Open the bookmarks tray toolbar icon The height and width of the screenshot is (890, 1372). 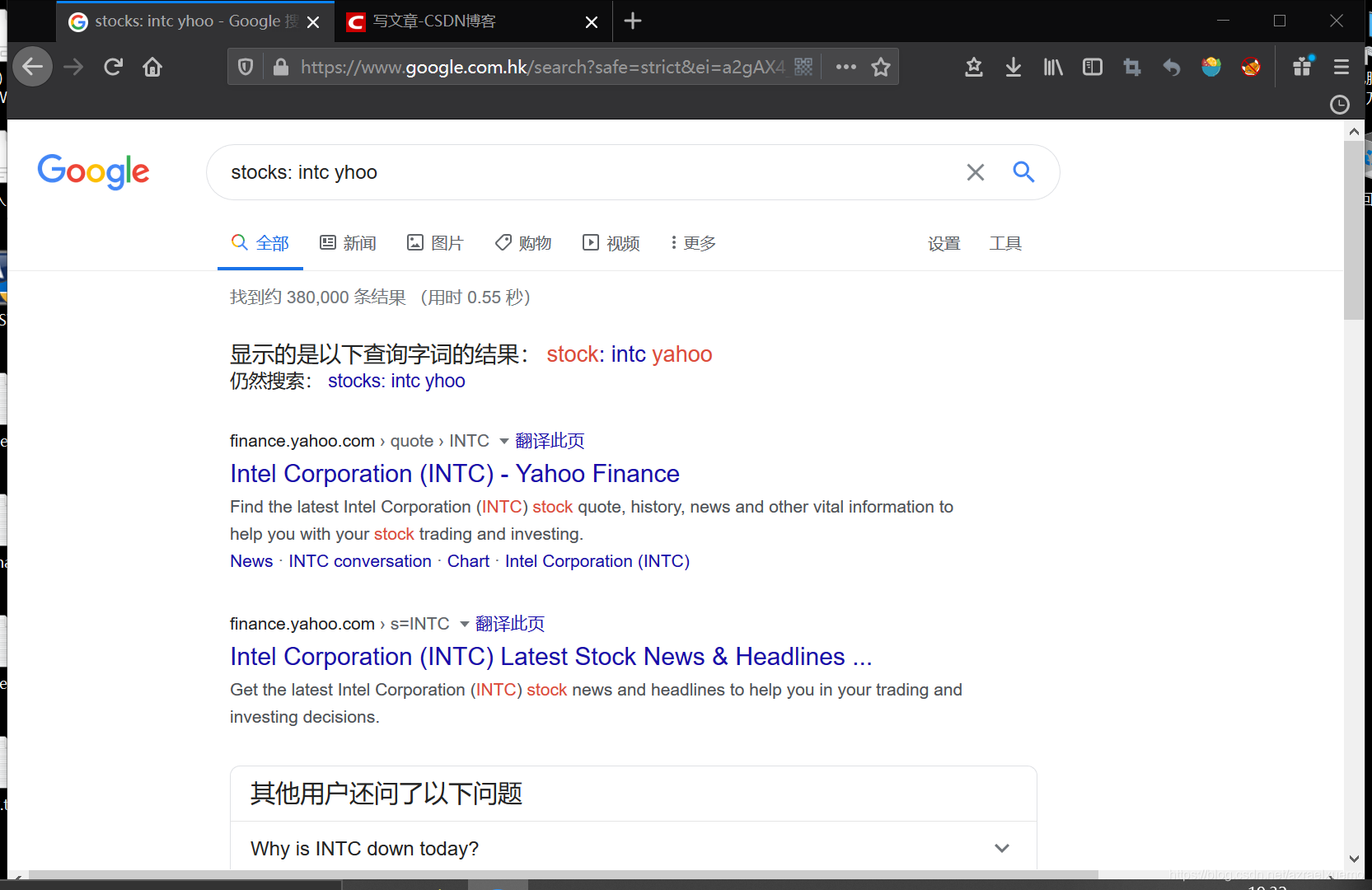(x=974, y=67)
